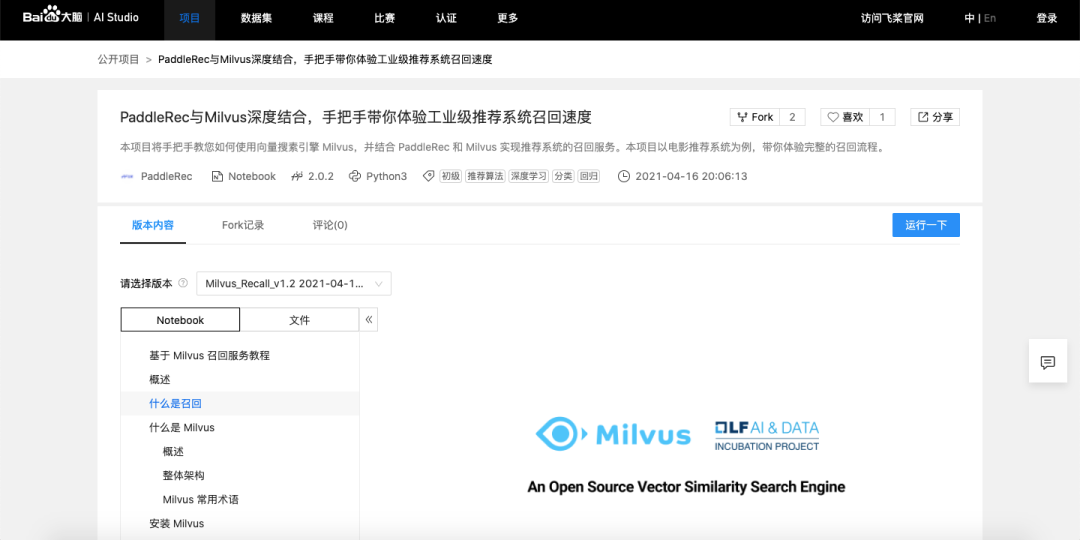Image resolution: width=1080 pixels, height=540 pixels.
Task: Click the 喜欢 button
Action: 845,117
